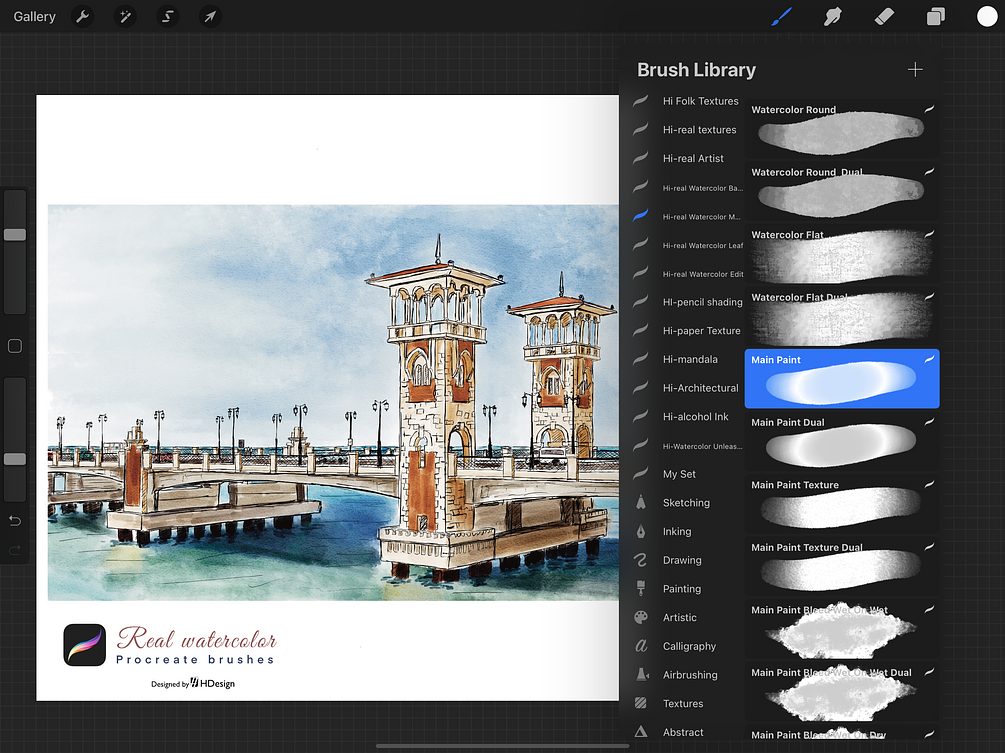The image size is (1005, 753).
Task: Activate the Transform arrow tool
Action: pos(210,16)
